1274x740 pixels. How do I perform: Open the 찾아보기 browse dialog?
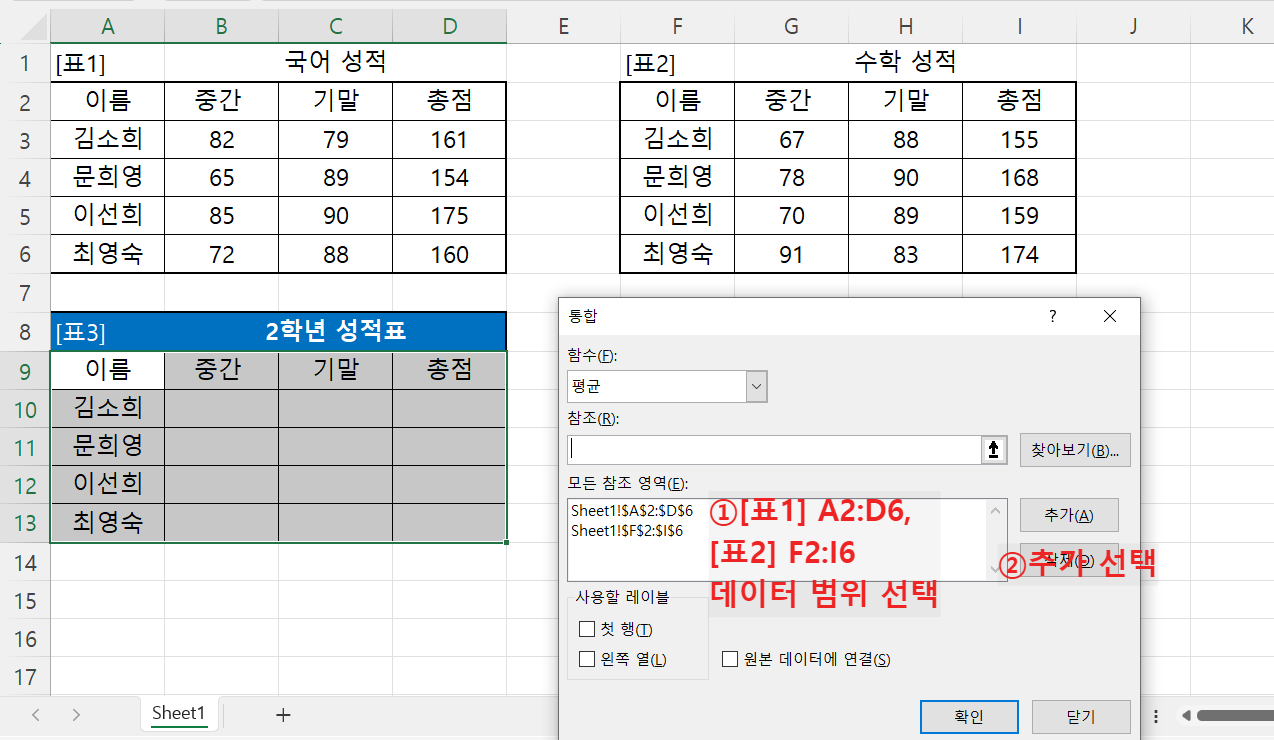(1074, 450)
